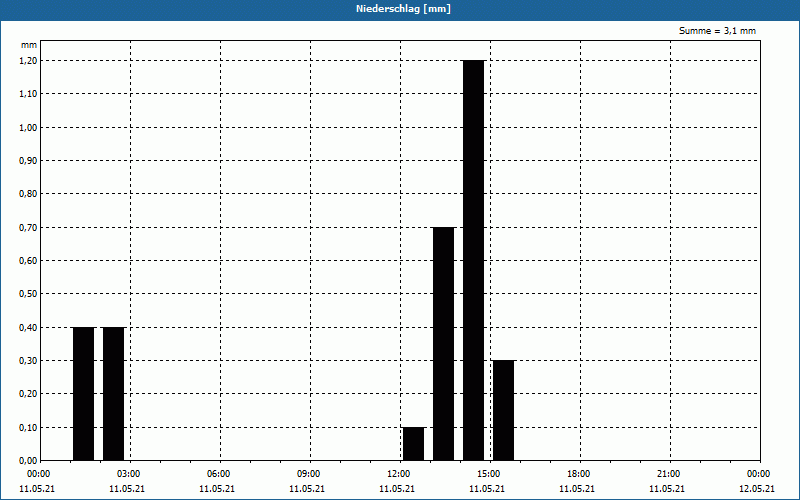Select the 0,10 mm bar after 12:00
This screenshot has height=500, width=800.
[x=413, y=444]
